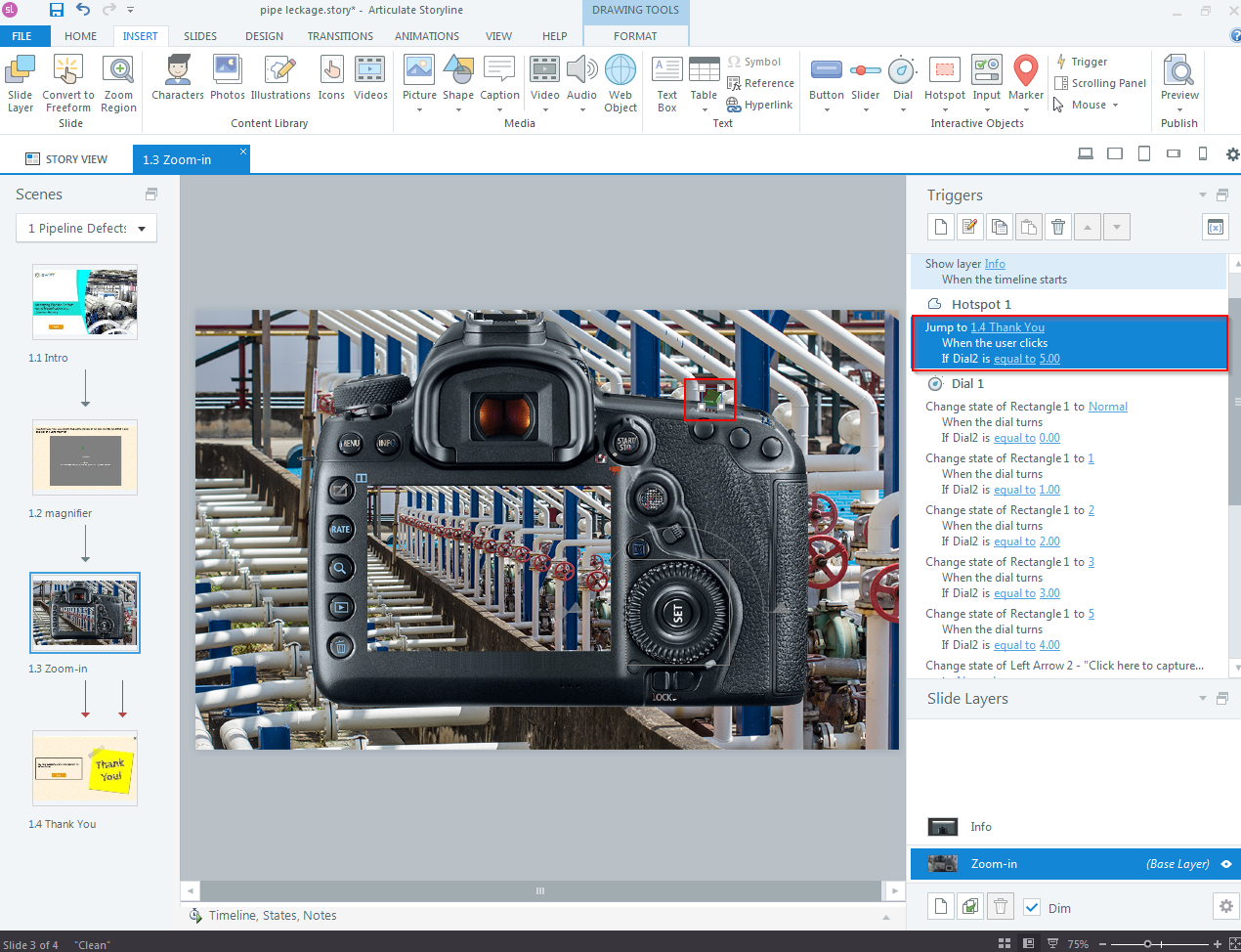Switch to the TRANSITIONS ribbon tab
Viewport: 1241px width, 952px height.
tap(340, 36)
